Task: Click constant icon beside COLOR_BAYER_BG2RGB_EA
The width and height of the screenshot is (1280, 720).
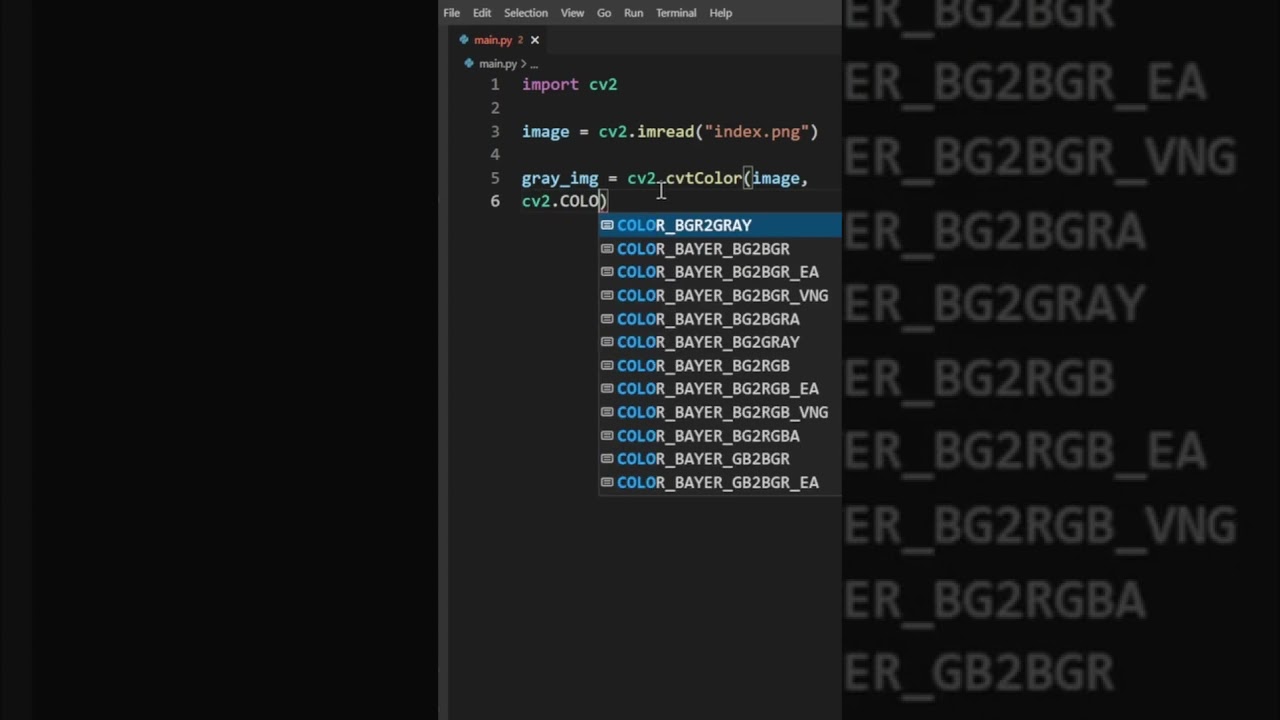Action: point(607,389)
